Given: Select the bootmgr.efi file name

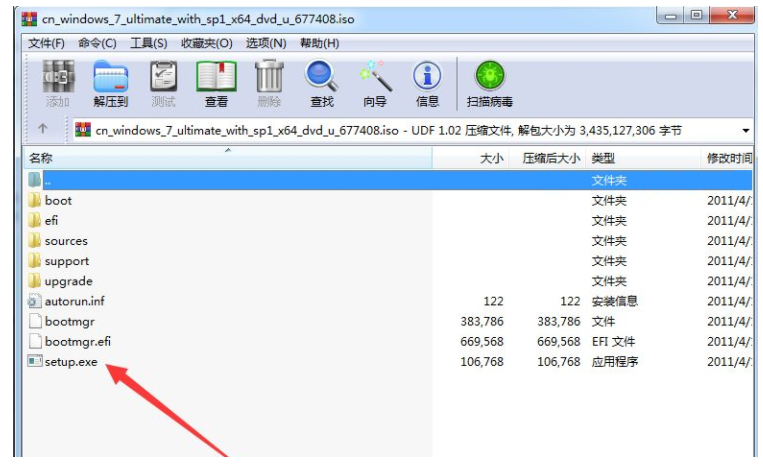Looking at the screenshot, I should coord(78,341).
